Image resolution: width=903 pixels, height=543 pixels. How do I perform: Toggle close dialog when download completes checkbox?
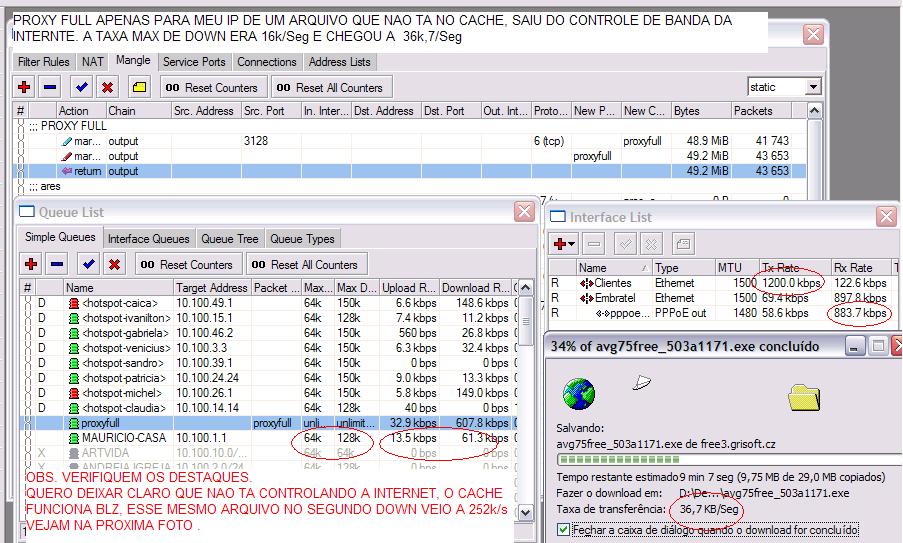(563, 529)
